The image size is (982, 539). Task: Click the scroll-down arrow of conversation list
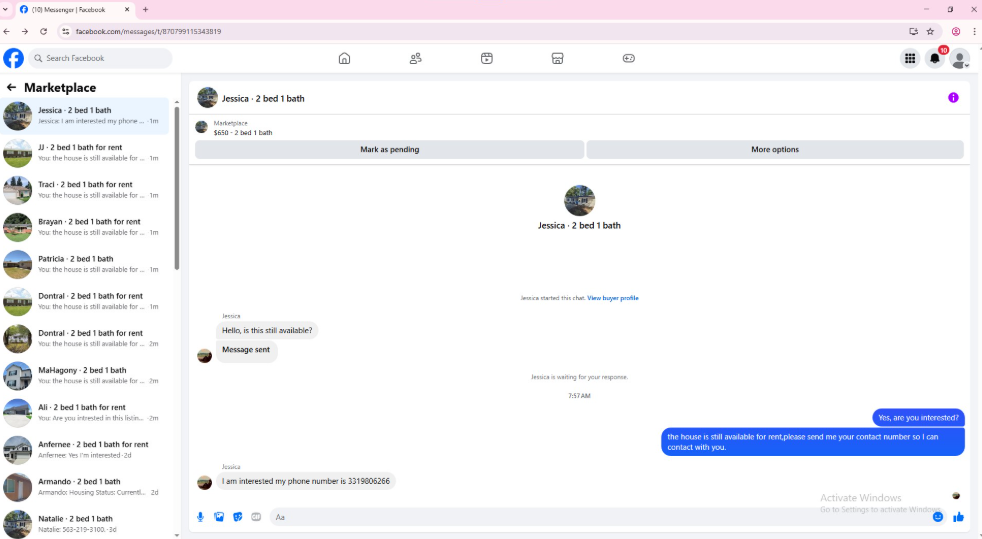pyautogui.click(x=177, y=535)
